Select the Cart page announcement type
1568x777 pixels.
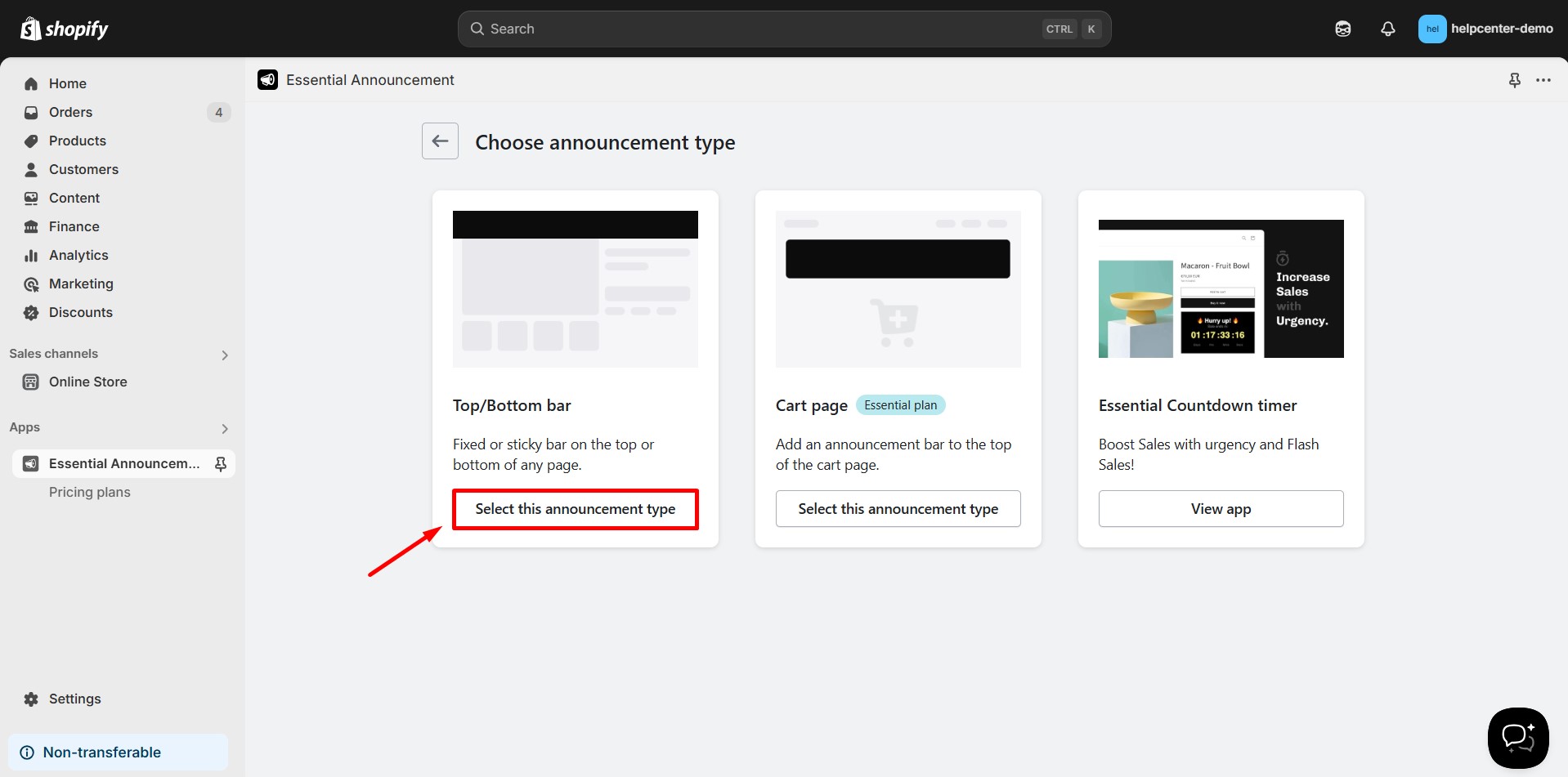898,509
